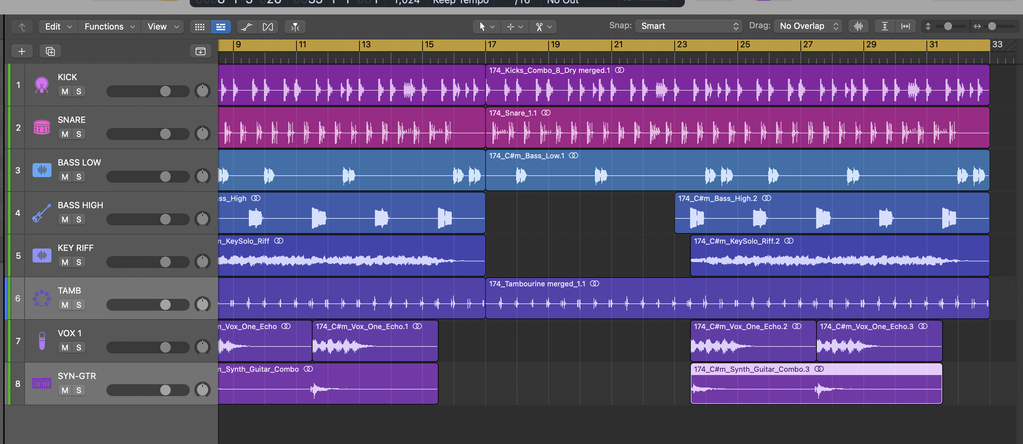Open the scissors tool menu
1023x444 pixels.
click(543, 27)
